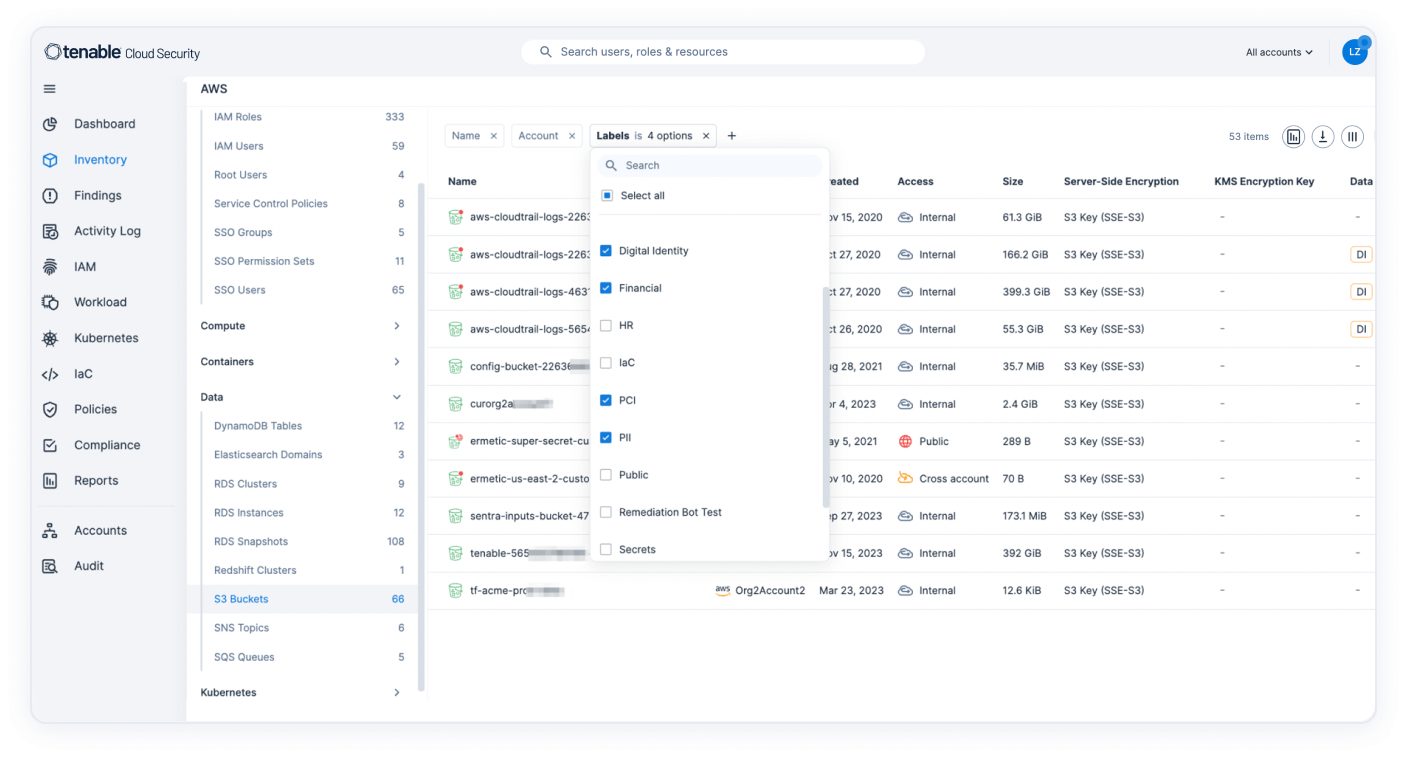This screenshot has height=758, width=1407.
Task: Check the HR label checkbox
Action: point(606,326)
